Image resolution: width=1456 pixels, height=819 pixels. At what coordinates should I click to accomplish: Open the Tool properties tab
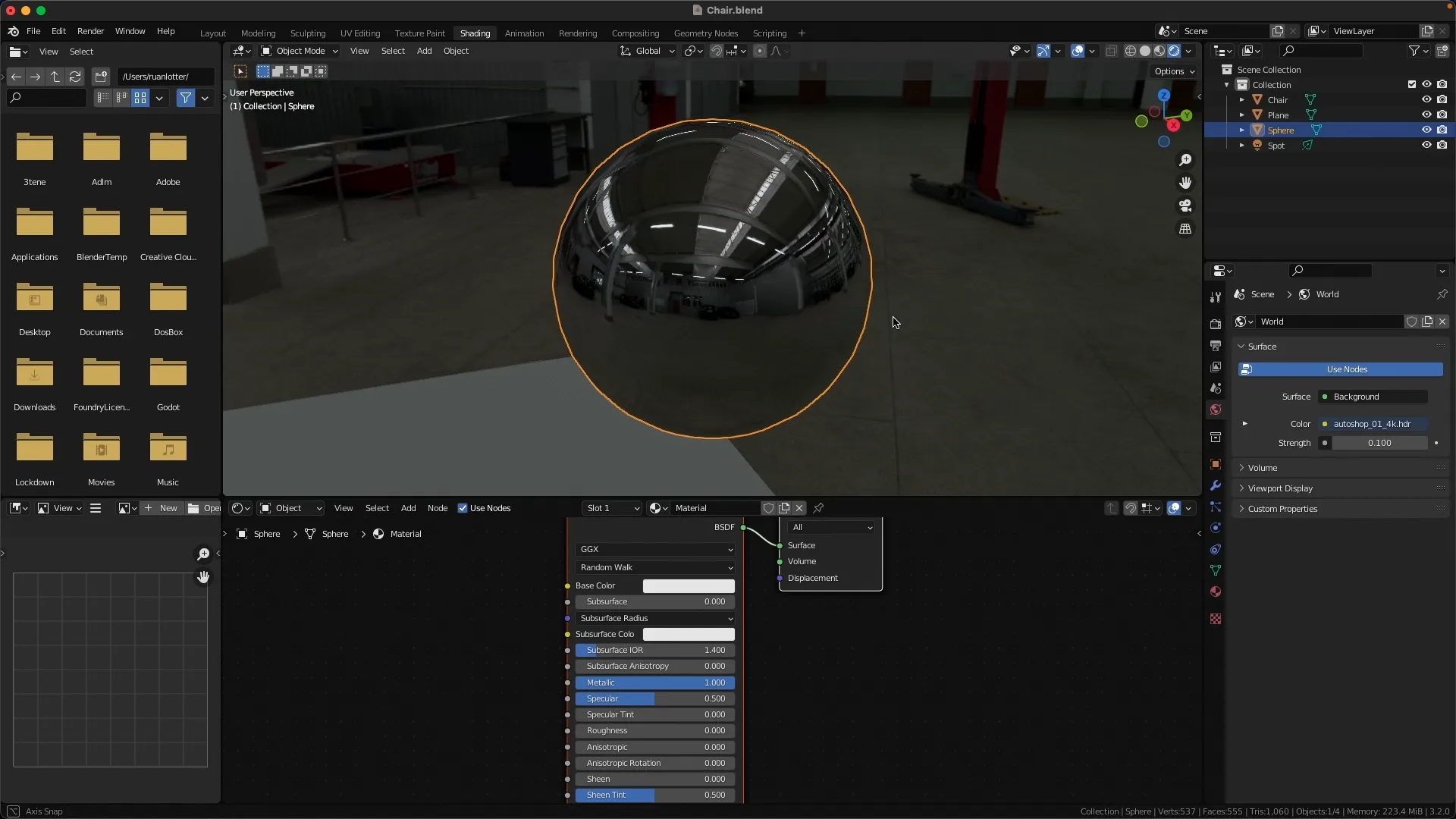(1216, 297)
